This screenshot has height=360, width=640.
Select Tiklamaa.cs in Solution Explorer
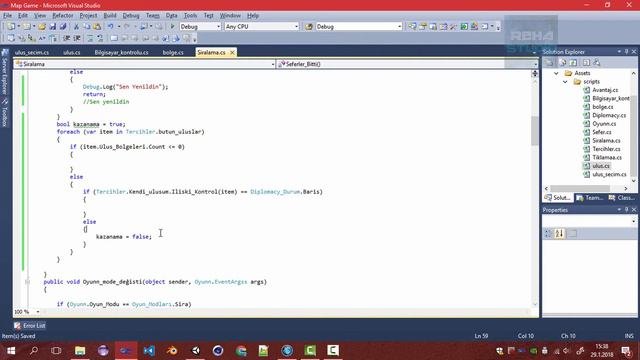[607, 158]
